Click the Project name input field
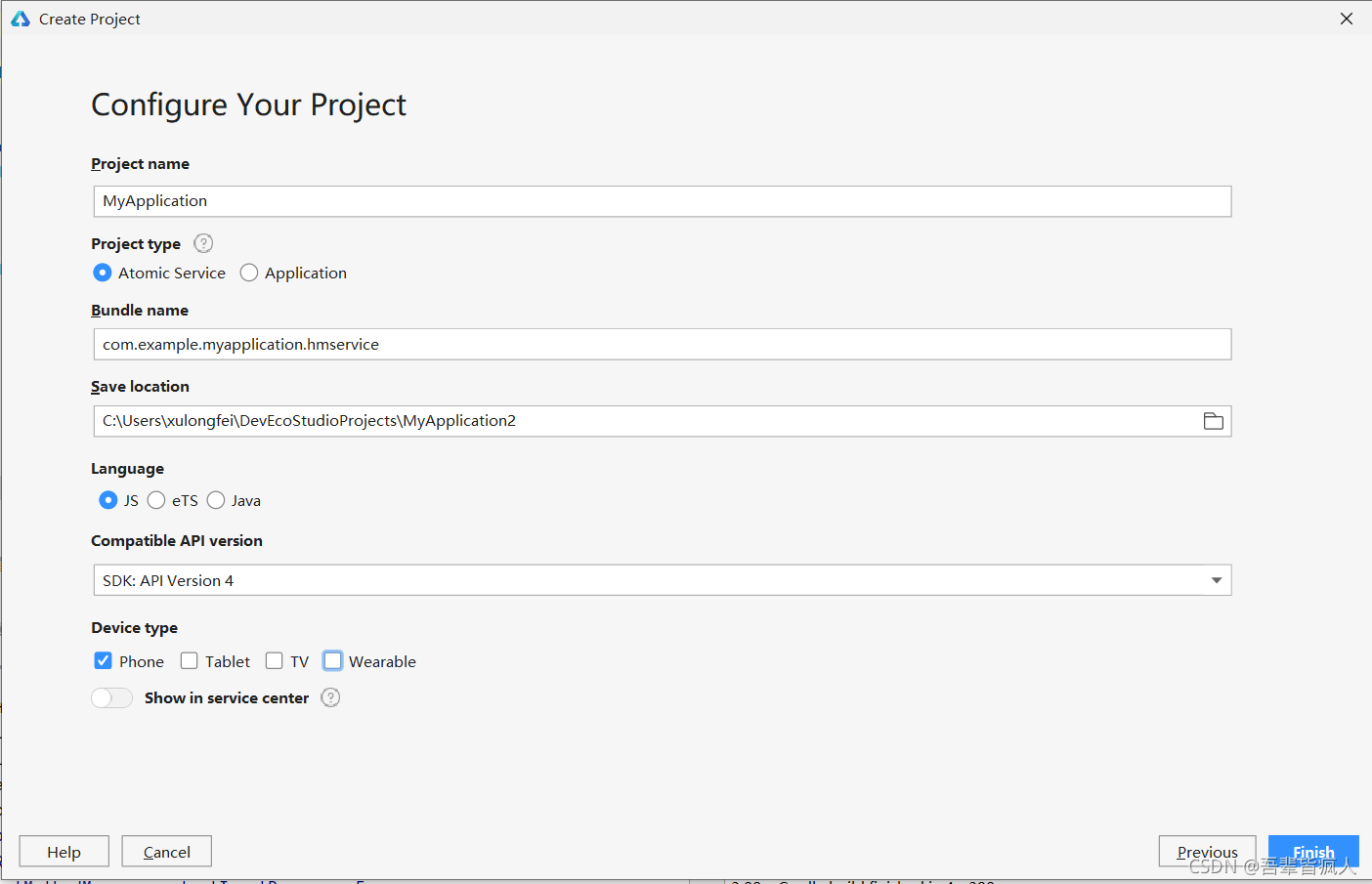 pyautogui.click(x=662, y=201)
